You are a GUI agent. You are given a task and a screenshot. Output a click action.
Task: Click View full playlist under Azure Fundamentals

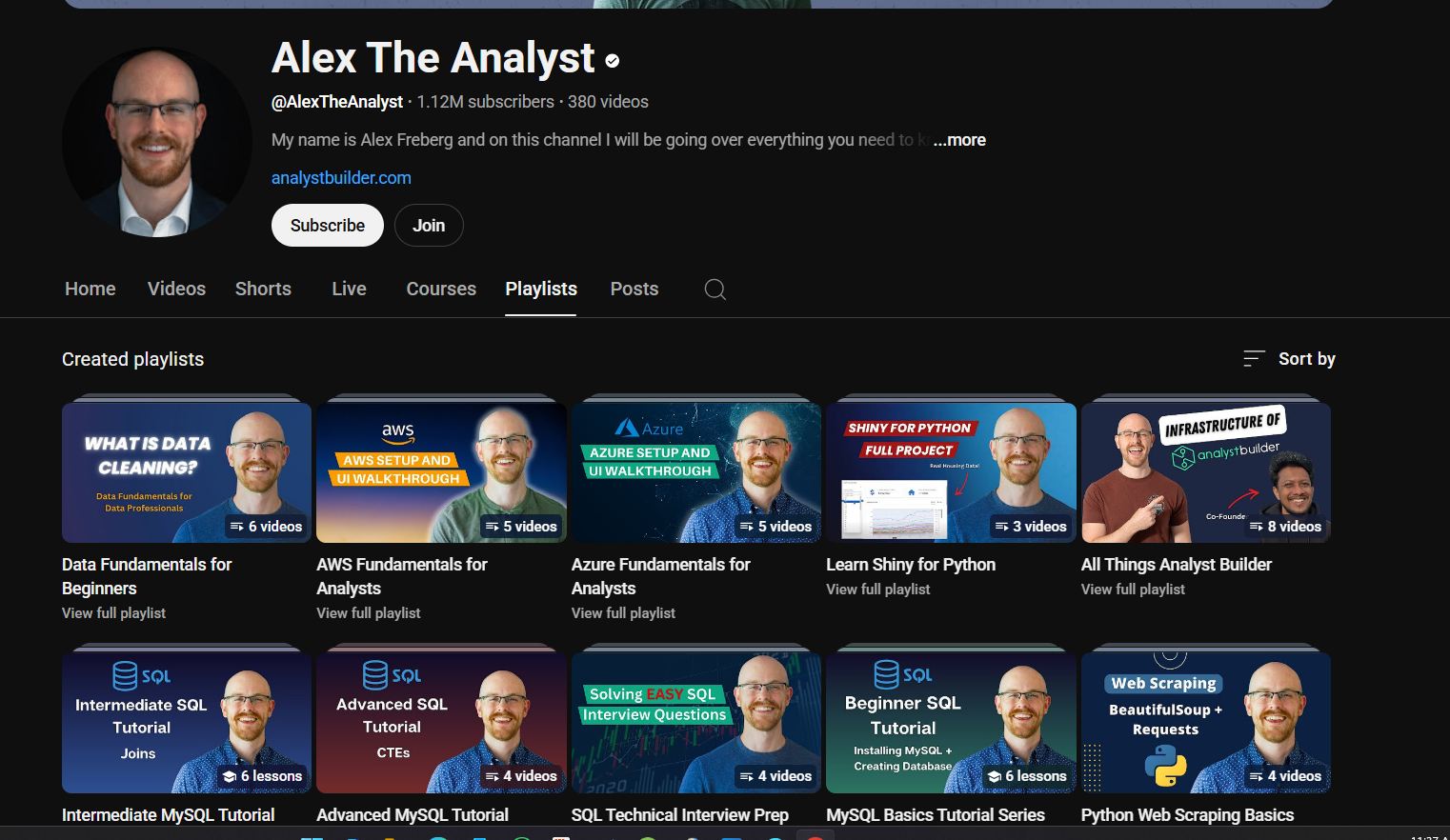coord(623,612)
